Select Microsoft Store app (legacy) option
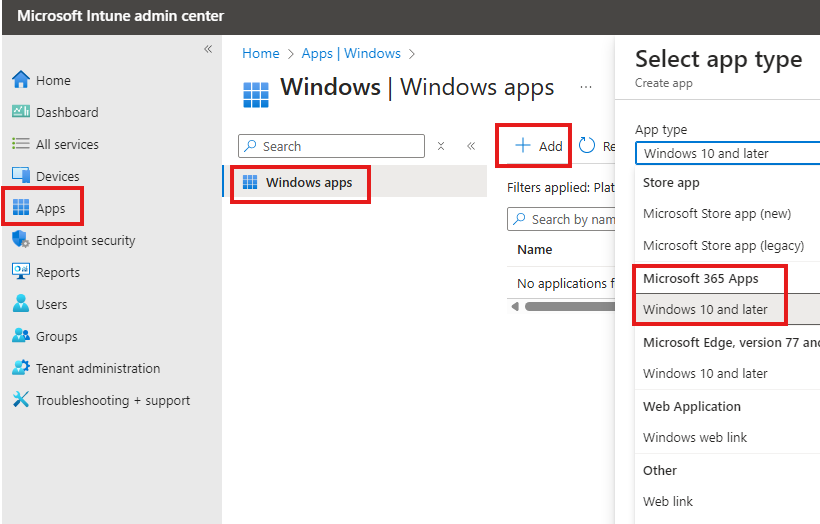 pos(723,245)
